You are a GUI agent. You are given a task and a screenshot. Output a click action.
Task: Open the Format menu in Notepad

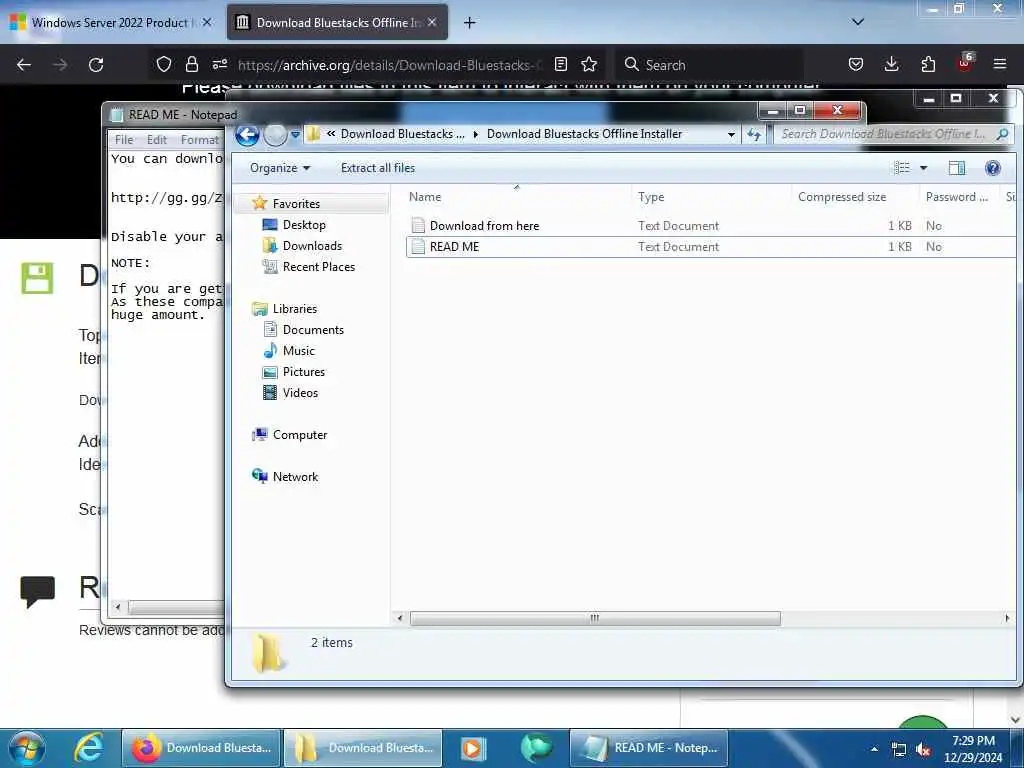pyautogui.click(x=199, y=140)
